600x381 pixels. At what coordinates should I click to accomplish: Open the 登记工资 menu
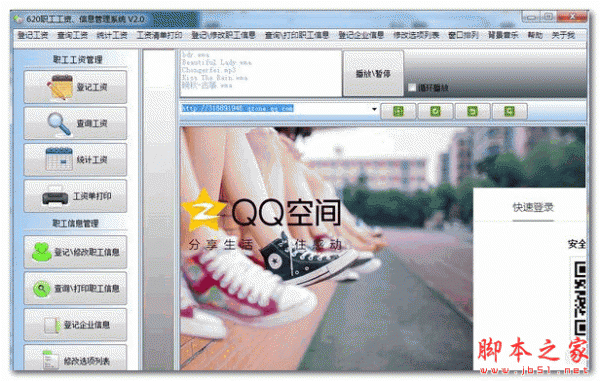coord(33,35)
